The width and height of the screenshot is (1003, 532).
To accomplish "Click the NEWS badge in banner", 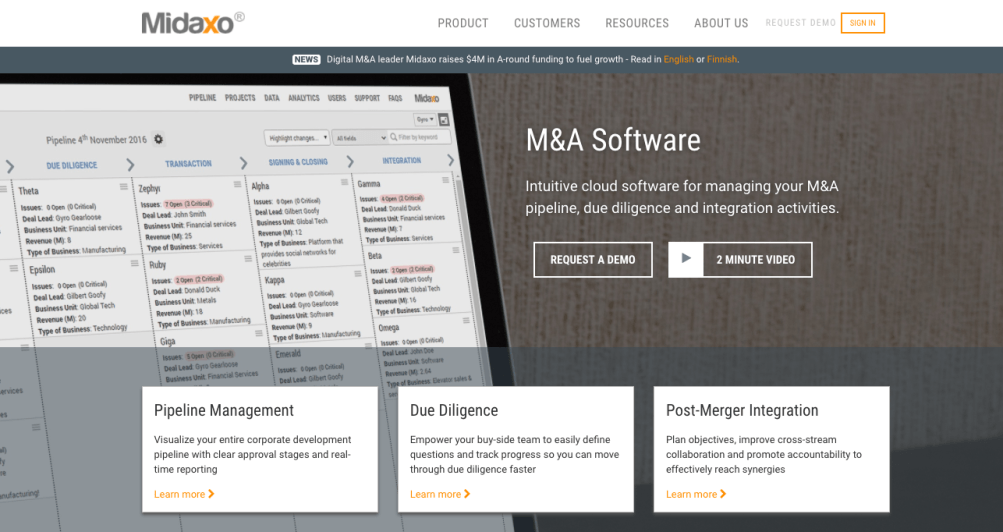I will pos(306,59).
